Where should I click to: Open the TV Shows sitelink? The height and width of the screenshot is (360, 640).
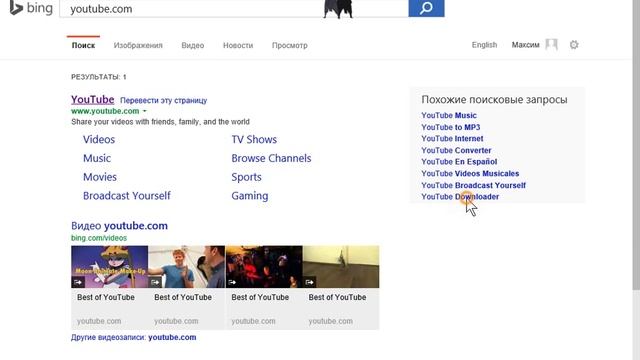pyautogui.click(x=254, y=140)
